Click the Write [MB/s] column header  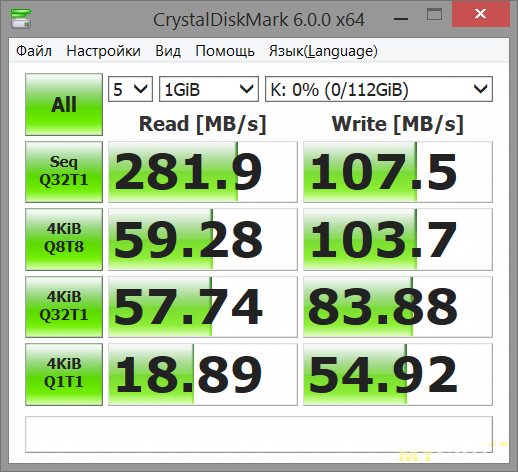coord(398,124)
